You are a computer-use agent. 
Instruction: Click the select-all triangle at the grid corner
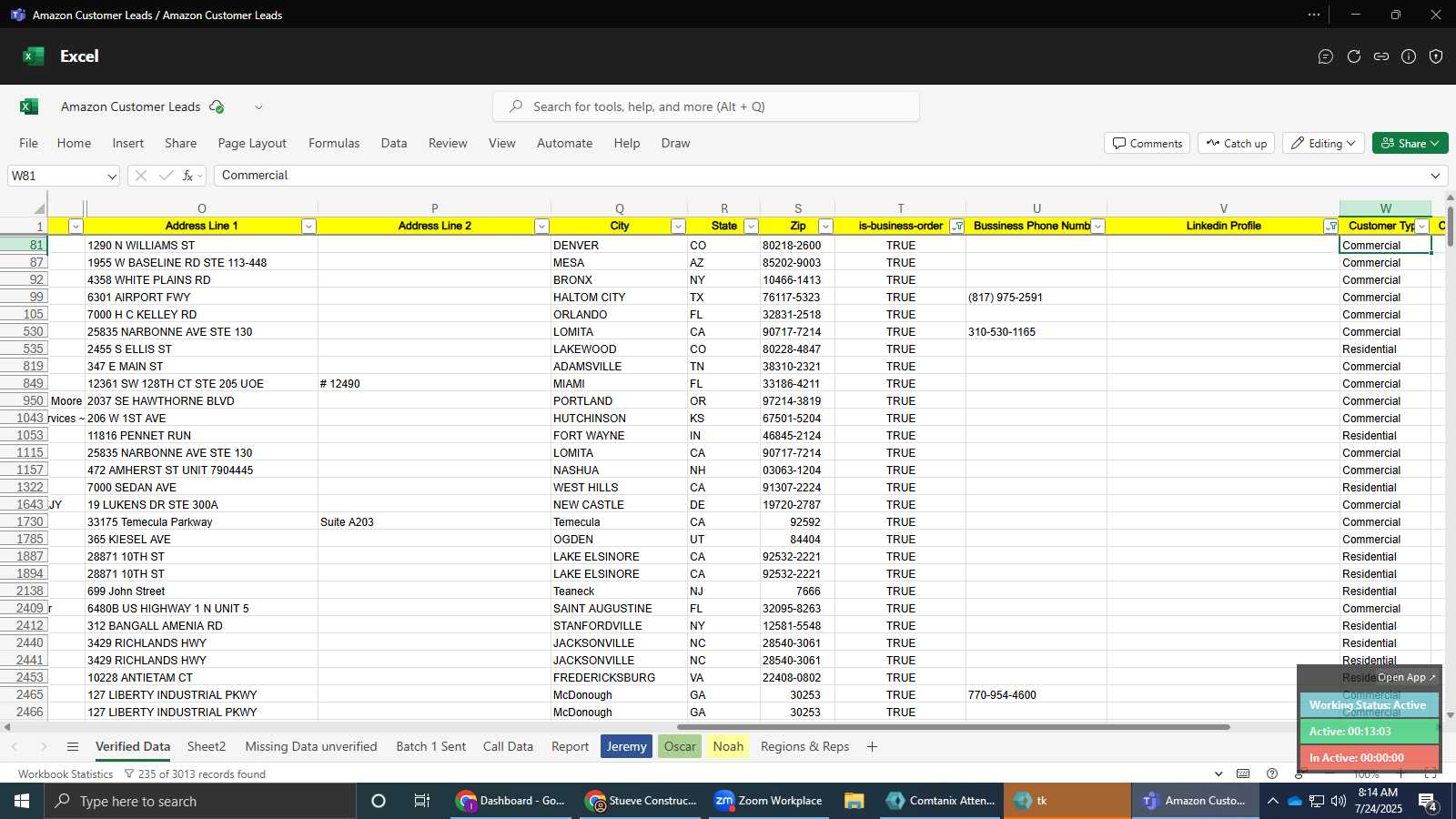(37, 208)
